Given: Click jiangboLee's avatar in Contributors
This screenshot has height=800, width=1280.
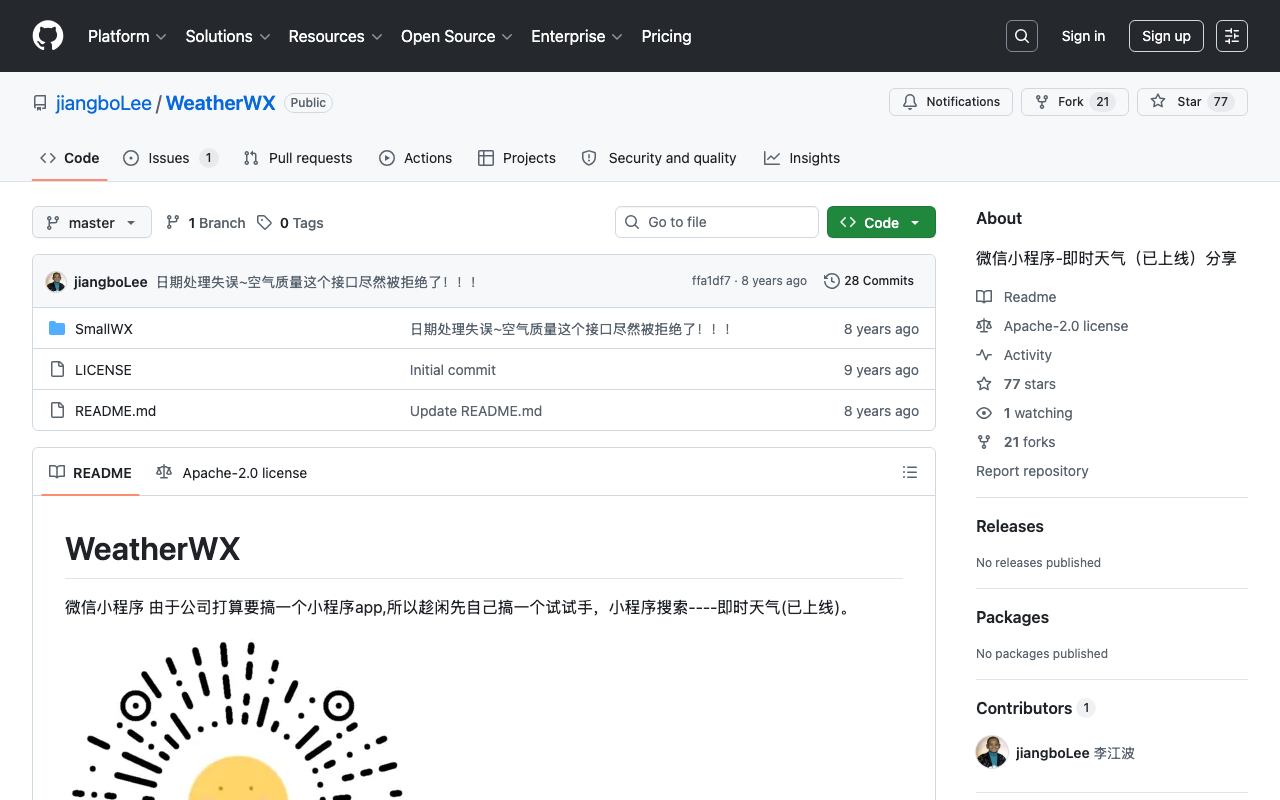Looking at the screenshot, I should tap(992, 752).
